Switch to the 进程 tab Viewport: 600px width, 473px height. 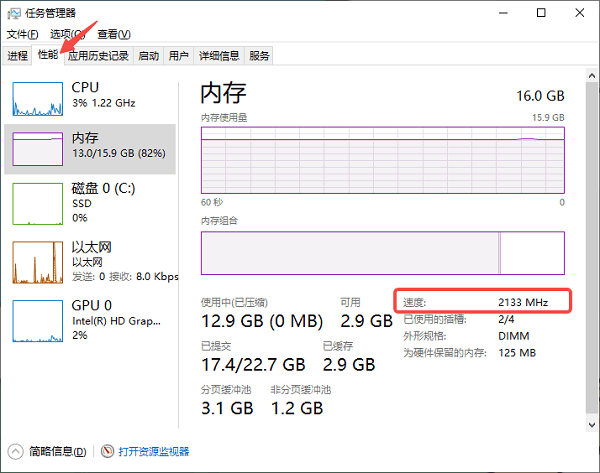pos(17,56)
